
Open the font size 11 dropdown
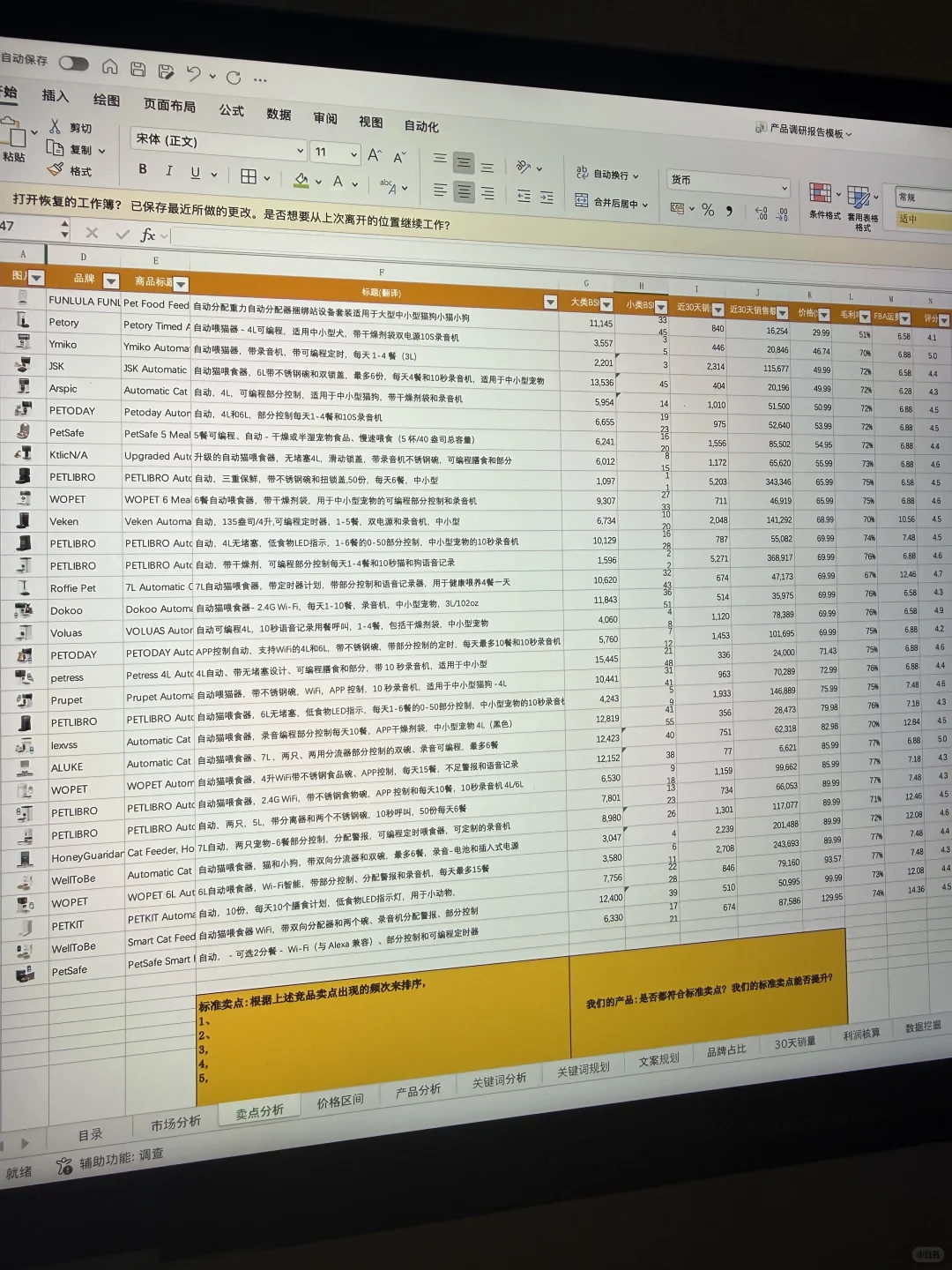(x=354, y=154)
